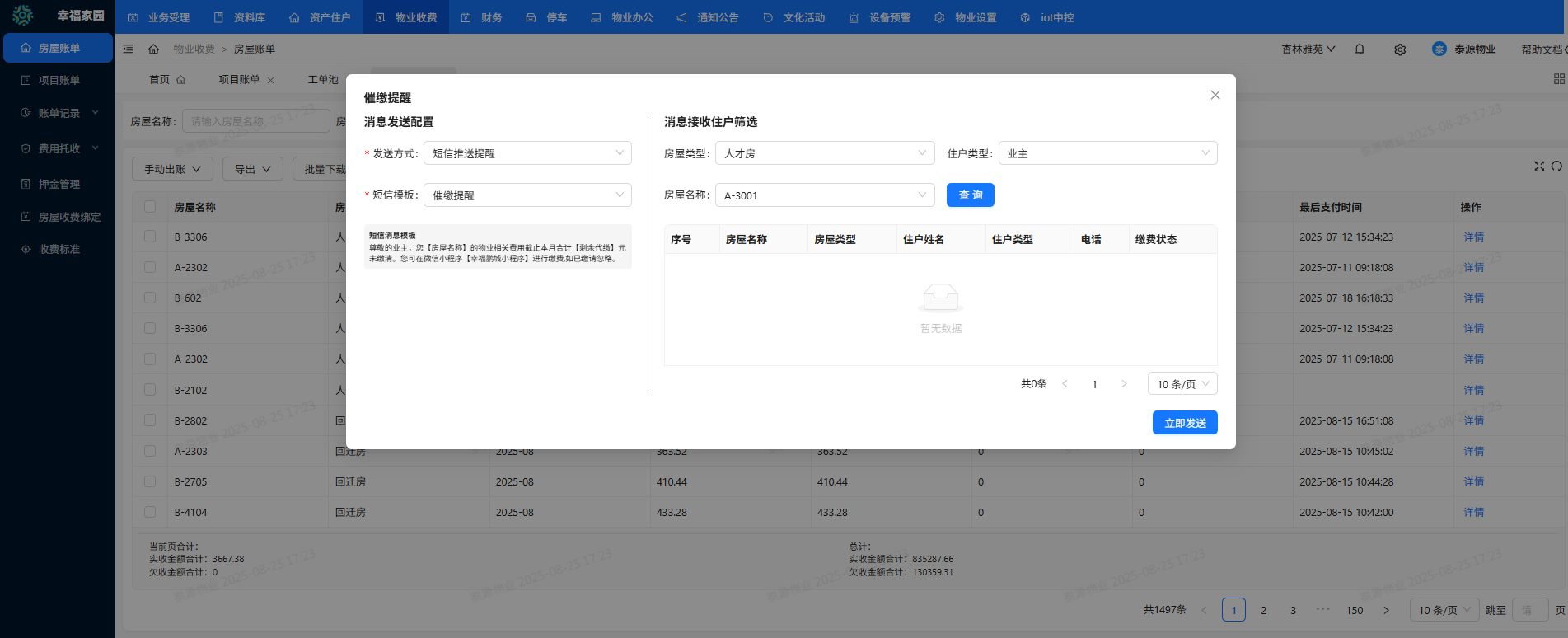The image size is (1568, 638).
Task: Collapse sidebar using the menu fold icon
Action: [128, 49]
